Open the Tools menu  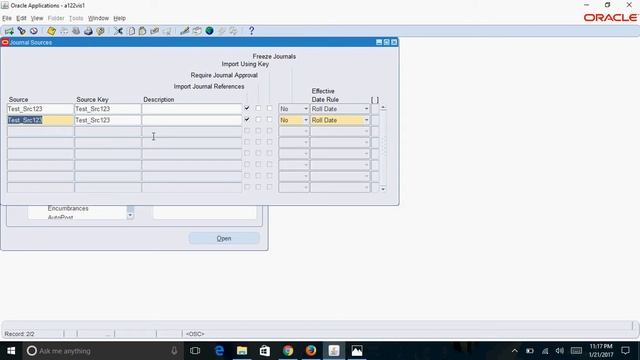76,18
